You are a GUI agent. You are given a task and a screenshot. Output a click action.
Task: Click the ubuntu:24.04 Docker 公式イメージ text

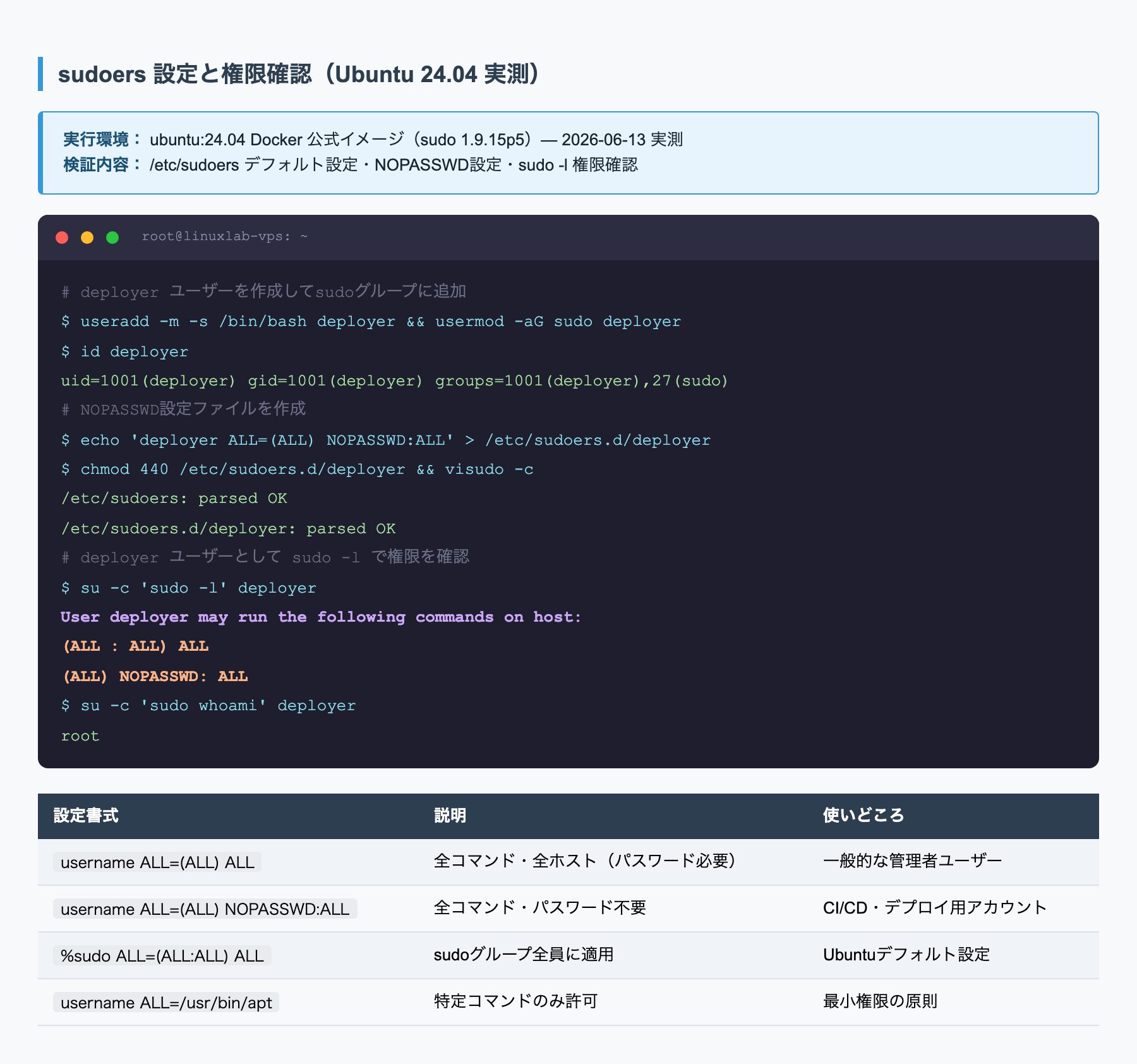[x=416, y=139]
